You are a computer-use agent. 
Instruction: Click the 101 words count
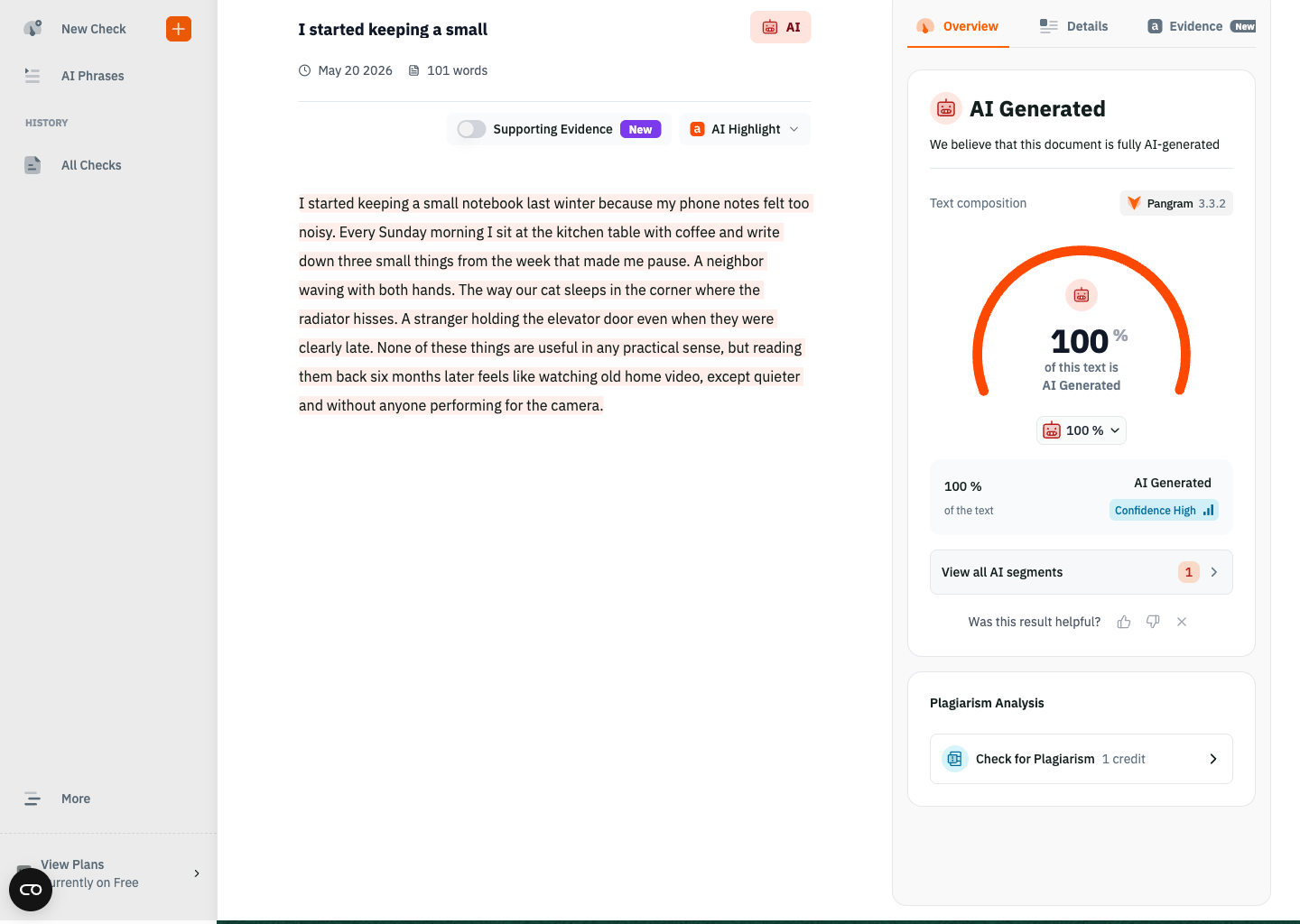457,70
